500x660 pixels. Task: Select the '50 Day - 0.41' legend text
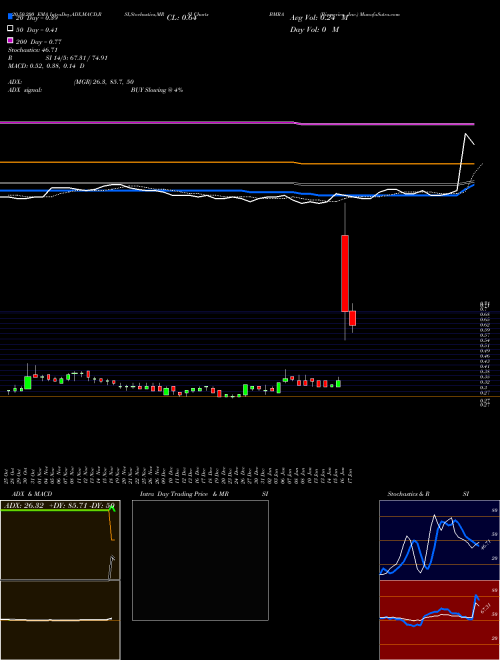(37, 30)
